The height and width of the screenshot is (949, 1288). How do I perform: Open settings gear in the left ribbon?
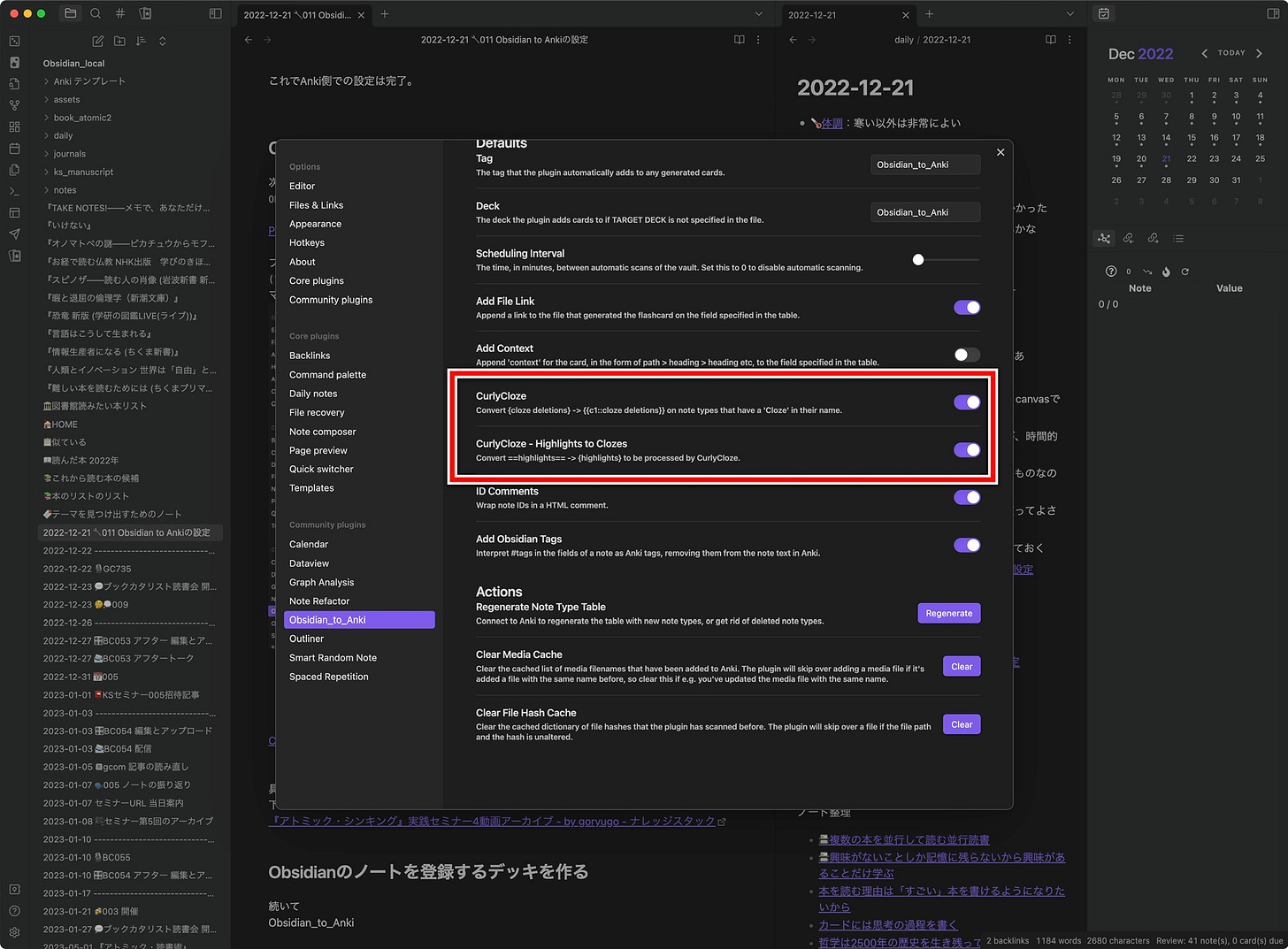14,932
